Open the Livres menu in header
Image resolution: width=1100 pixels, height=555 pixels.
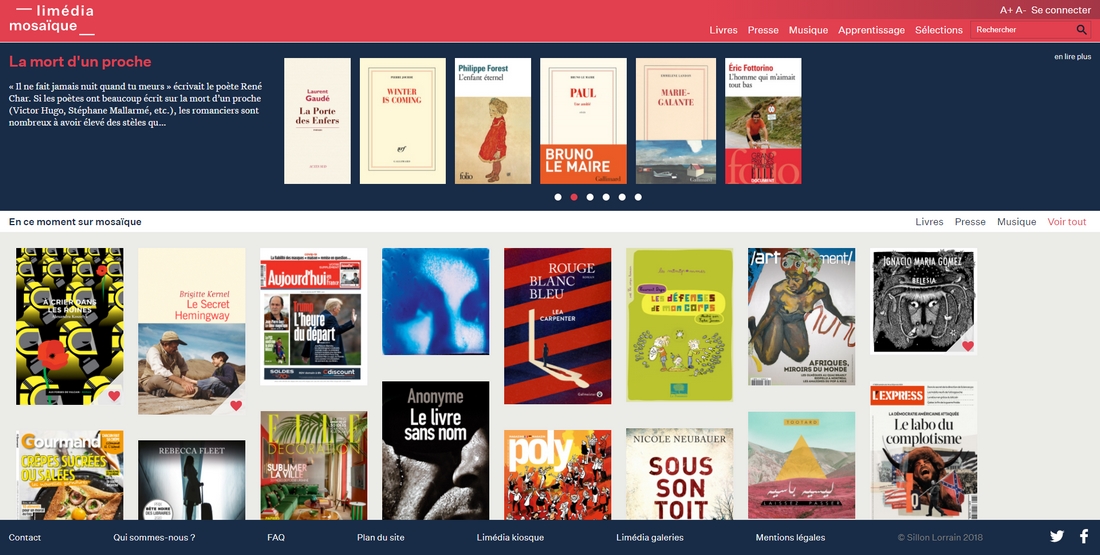click(x=723, y=30)
